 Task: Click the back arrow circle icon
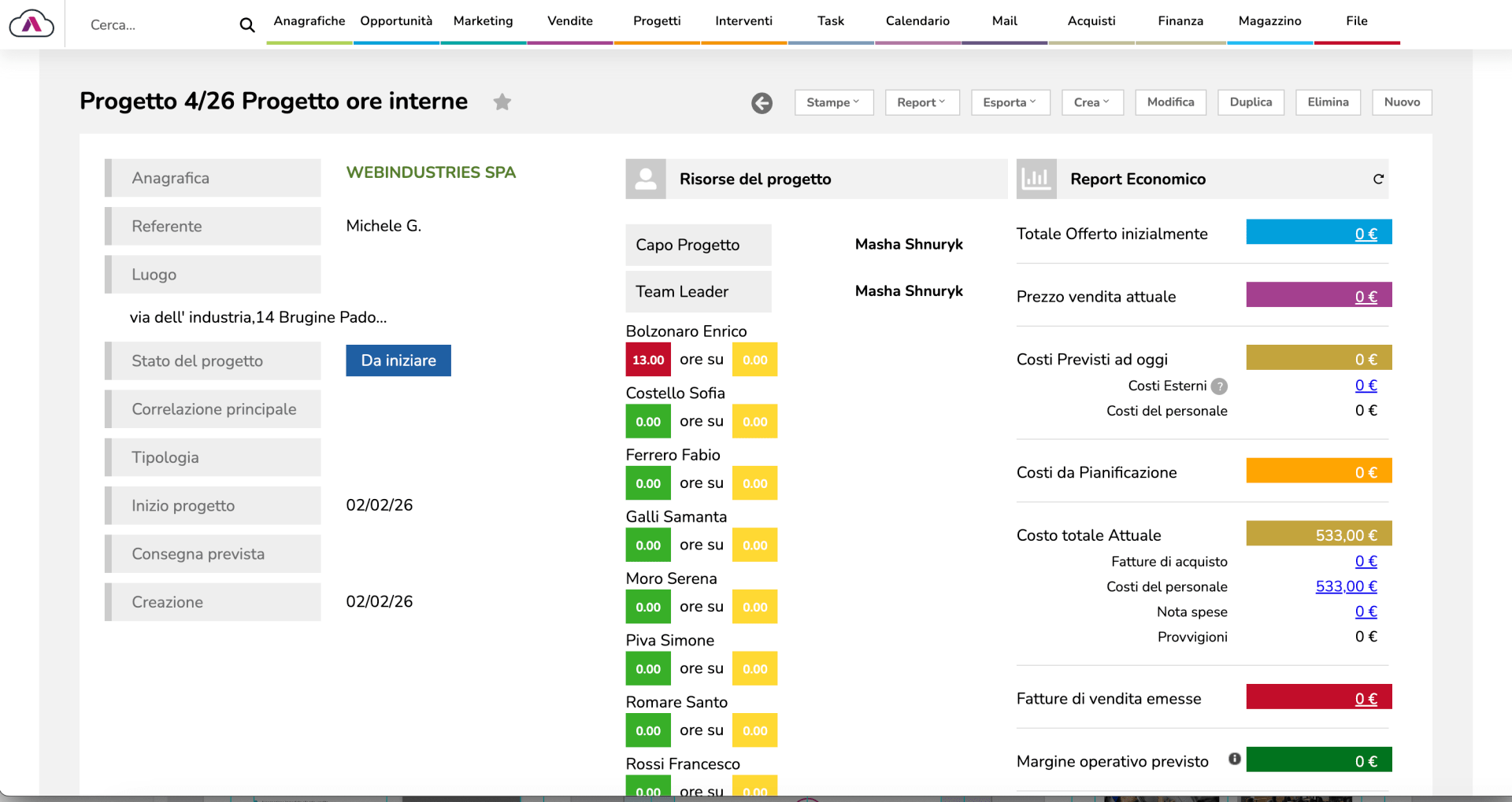(762, 103)
